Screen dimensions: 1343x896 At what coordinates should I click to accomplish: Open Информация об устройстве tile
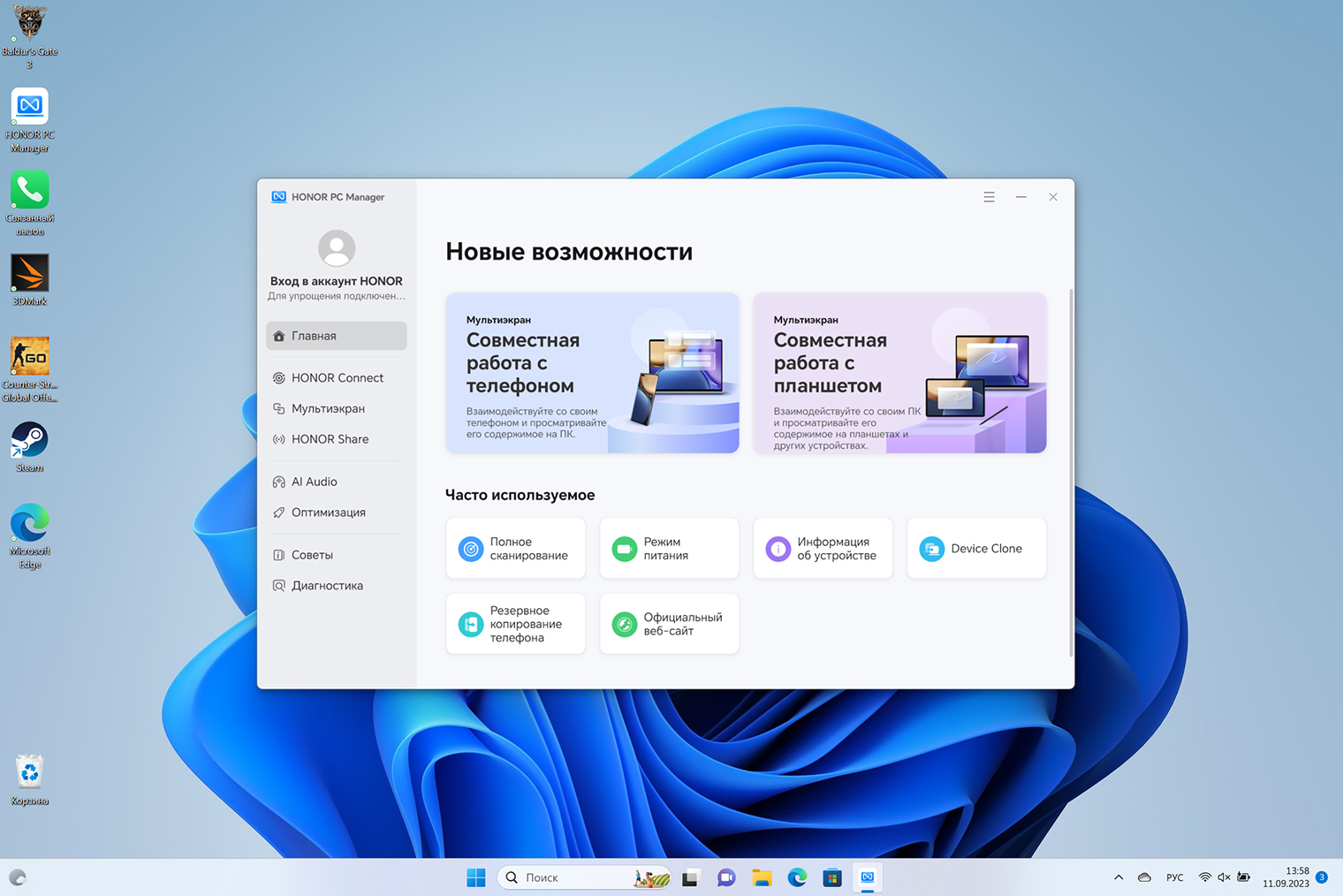823,549
